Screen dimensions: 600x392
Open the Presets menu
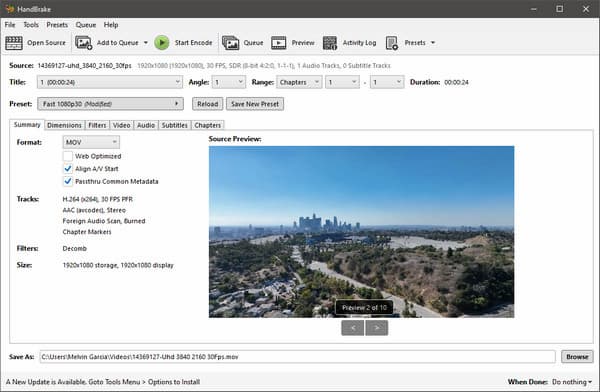click(x=57, y=25)
